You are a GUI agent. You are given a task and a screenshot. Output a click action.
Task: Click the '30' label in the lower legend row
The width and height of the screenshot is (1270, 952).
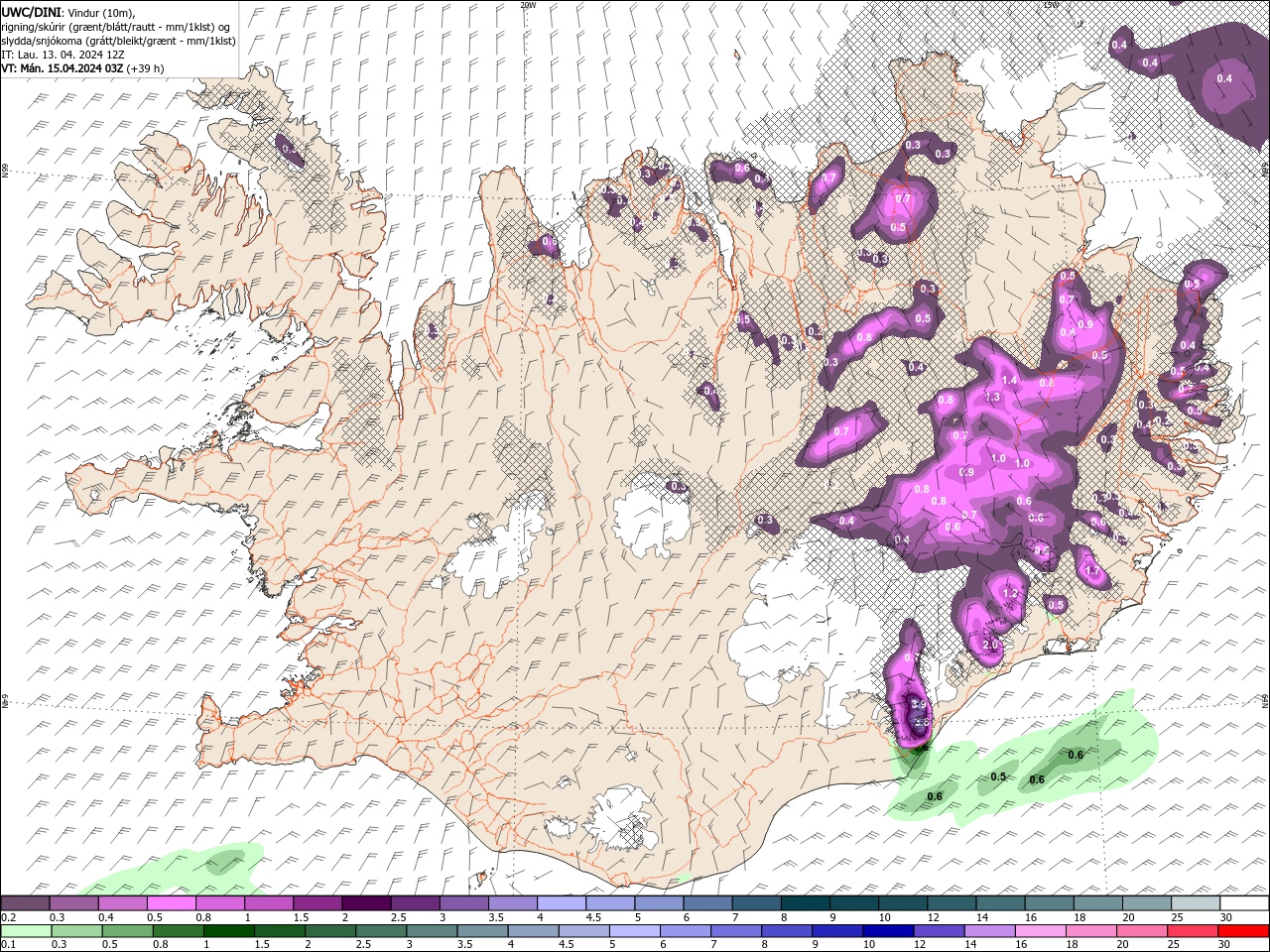[1224, 945]
